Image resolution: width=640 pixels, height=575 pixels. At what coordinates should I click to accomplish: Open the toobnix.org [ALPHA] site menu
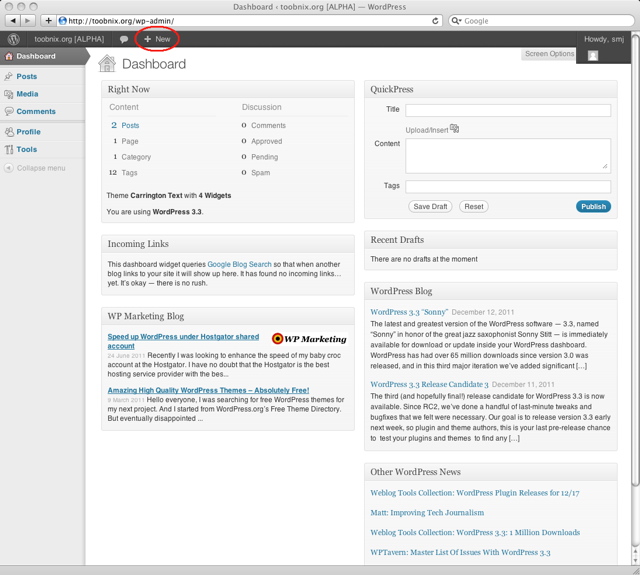coord(69,39)
